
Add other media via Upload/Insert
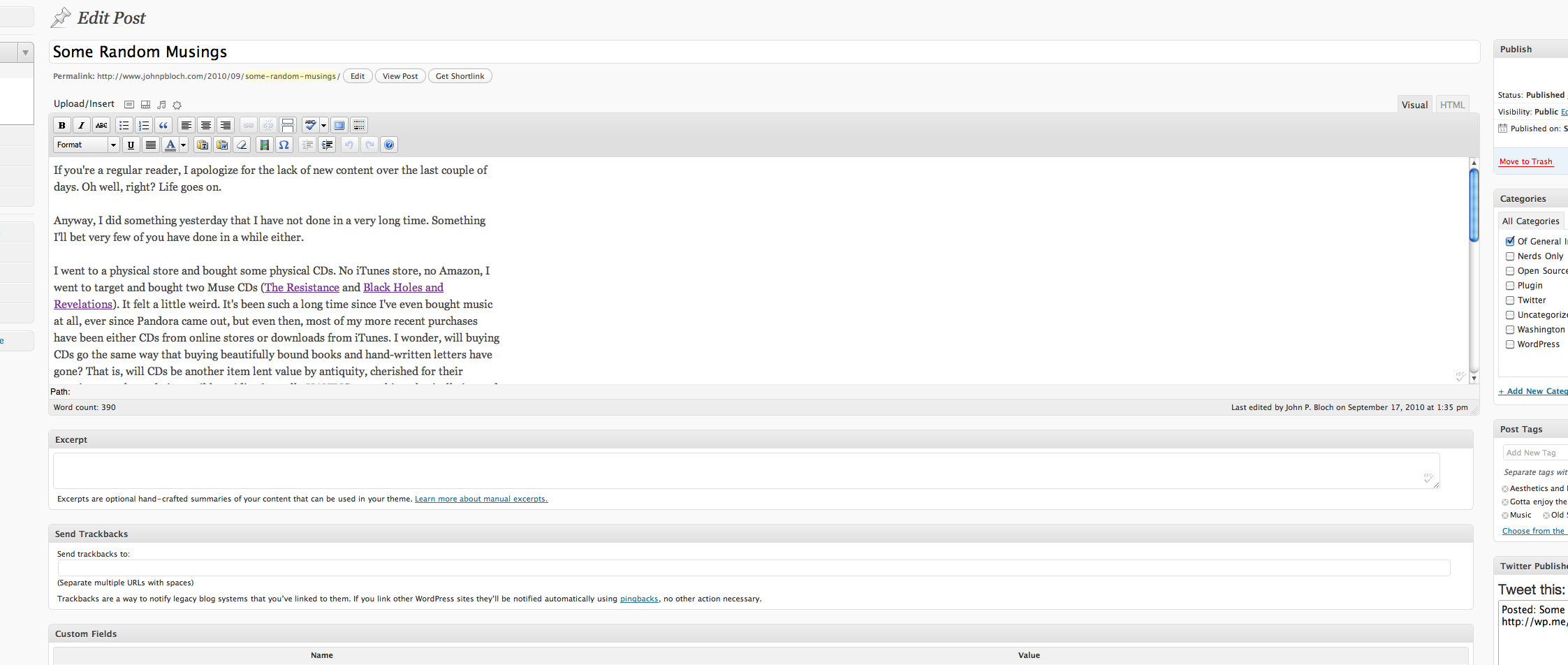pyautogui.click(x=177, y=105)
